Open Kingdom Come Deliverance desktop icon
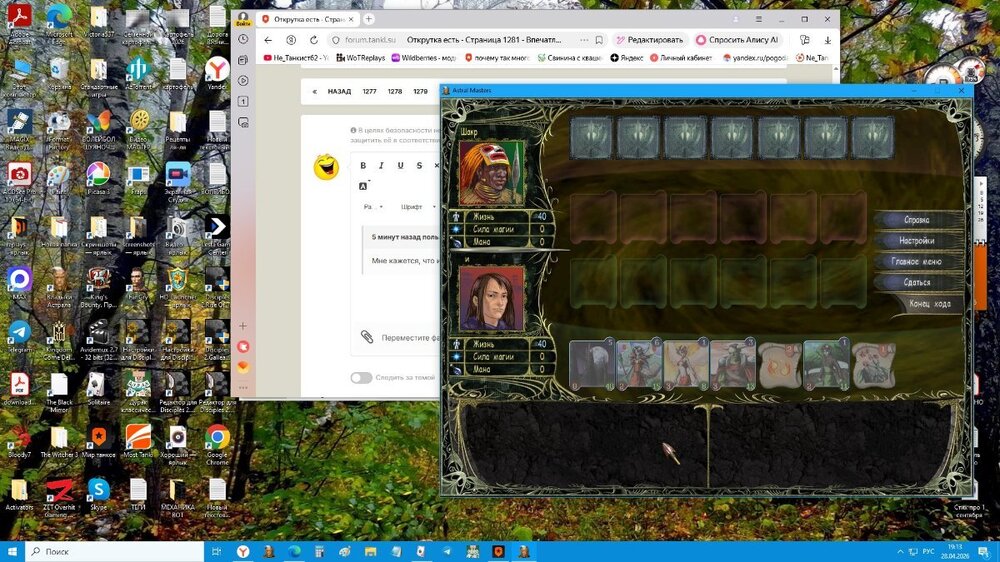Screen dimensions: 1000x562 pos(59,340)
